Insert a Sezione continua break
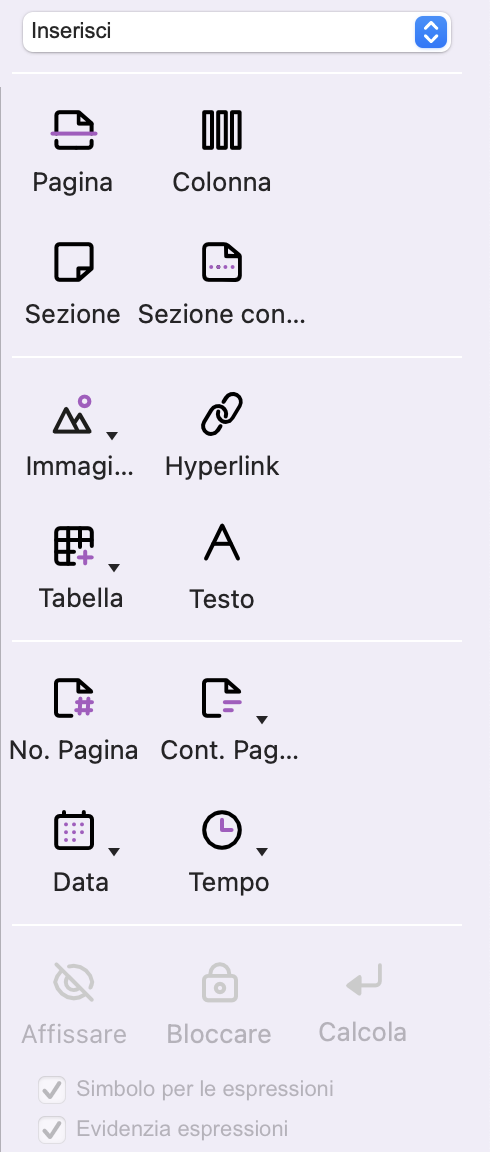Screen dimensions: 490x1152 tap(222, 262)
